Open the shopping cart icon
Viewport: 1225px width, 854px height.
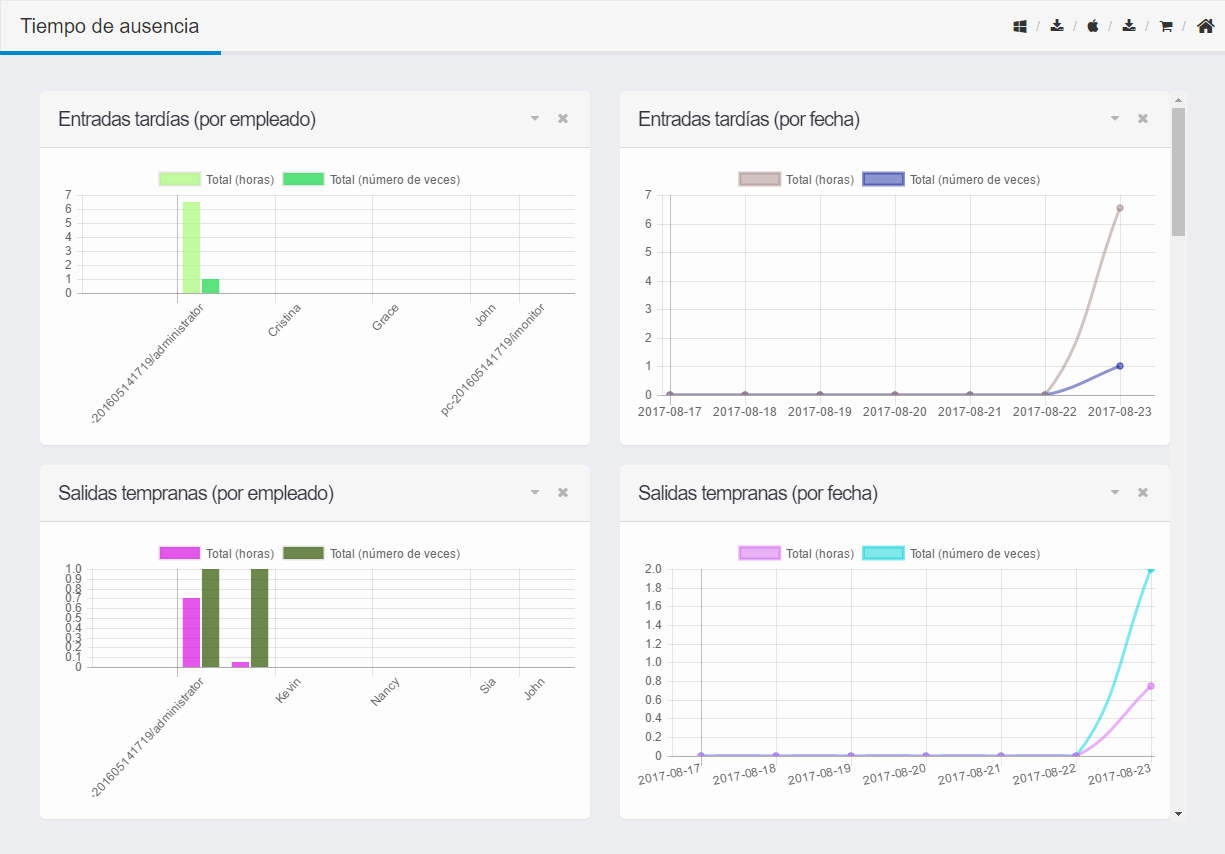1166,27
